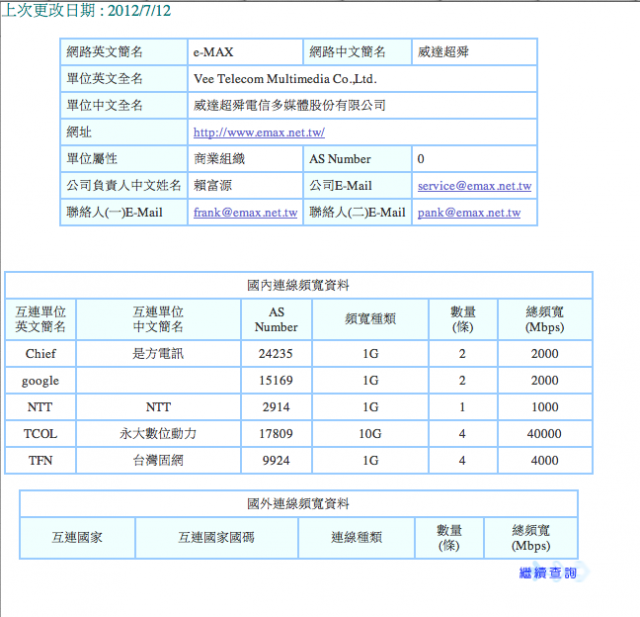Viewport: 640px width, 617px height.
Task: Click the 40000 total bandwidth cell
Action: coord(544,433)
